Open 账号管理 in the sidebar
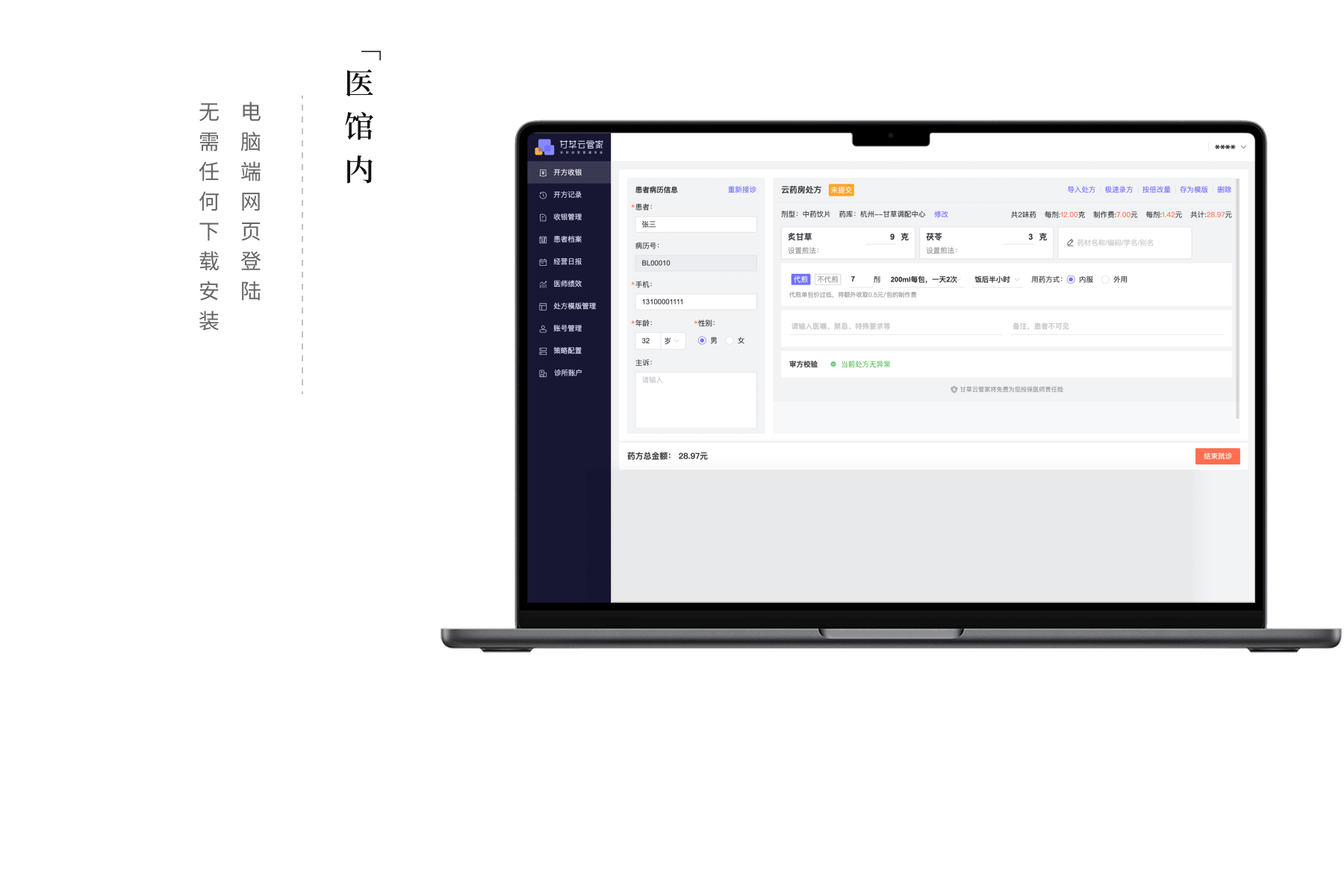 tap(569, 329)
